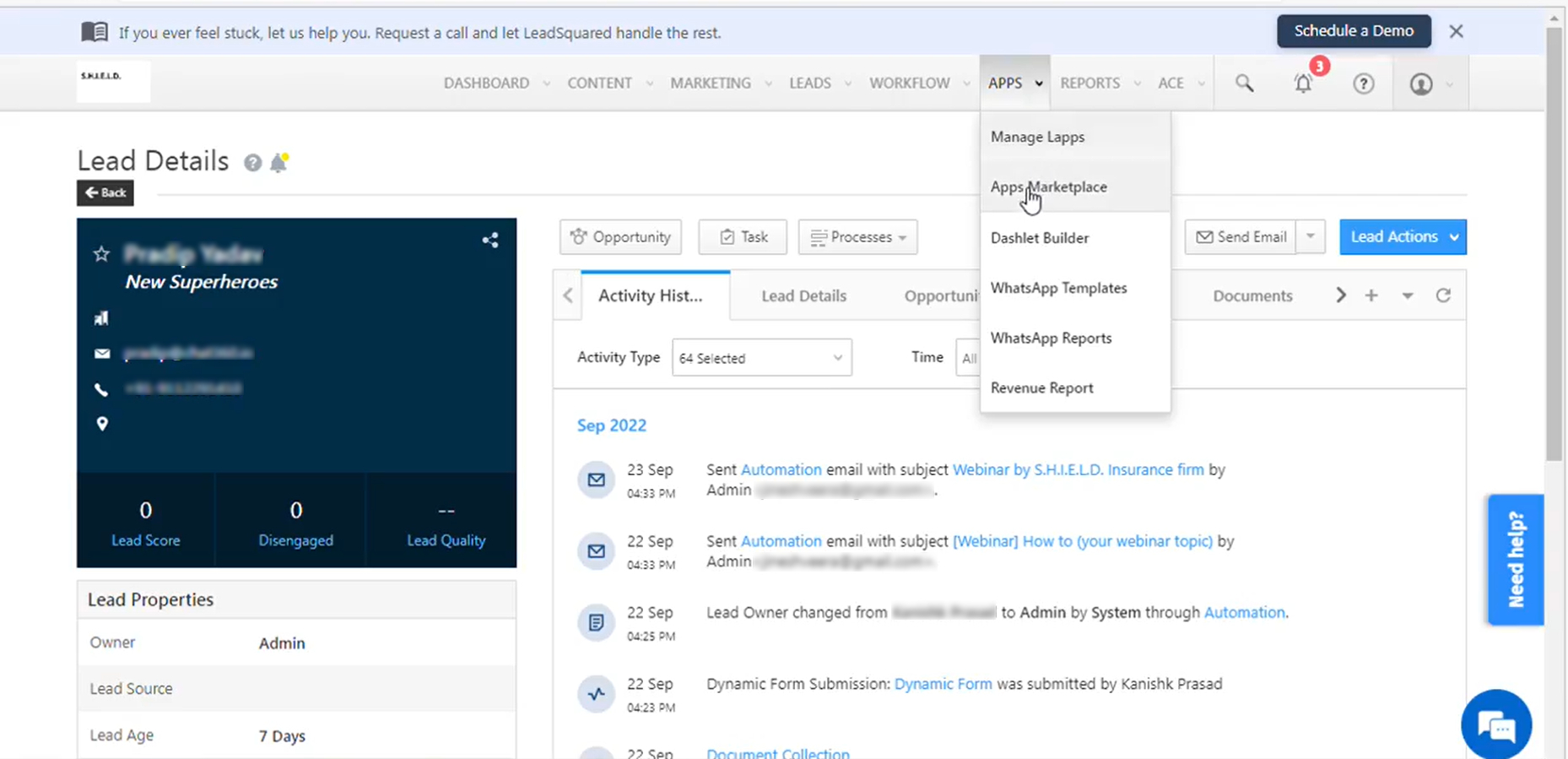This screenshot has width=1568, height=759.
Task: Switch to the Lead Details tab
Action: [x=803, y=295]
